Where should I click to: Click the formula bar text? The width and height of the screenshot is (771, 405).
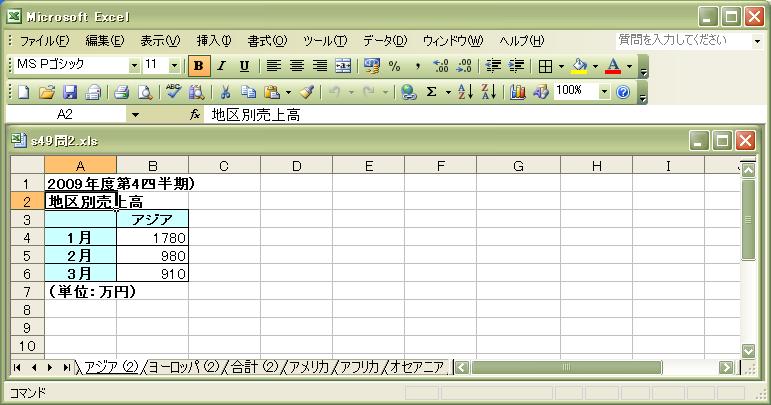click(x=255, y=115)
